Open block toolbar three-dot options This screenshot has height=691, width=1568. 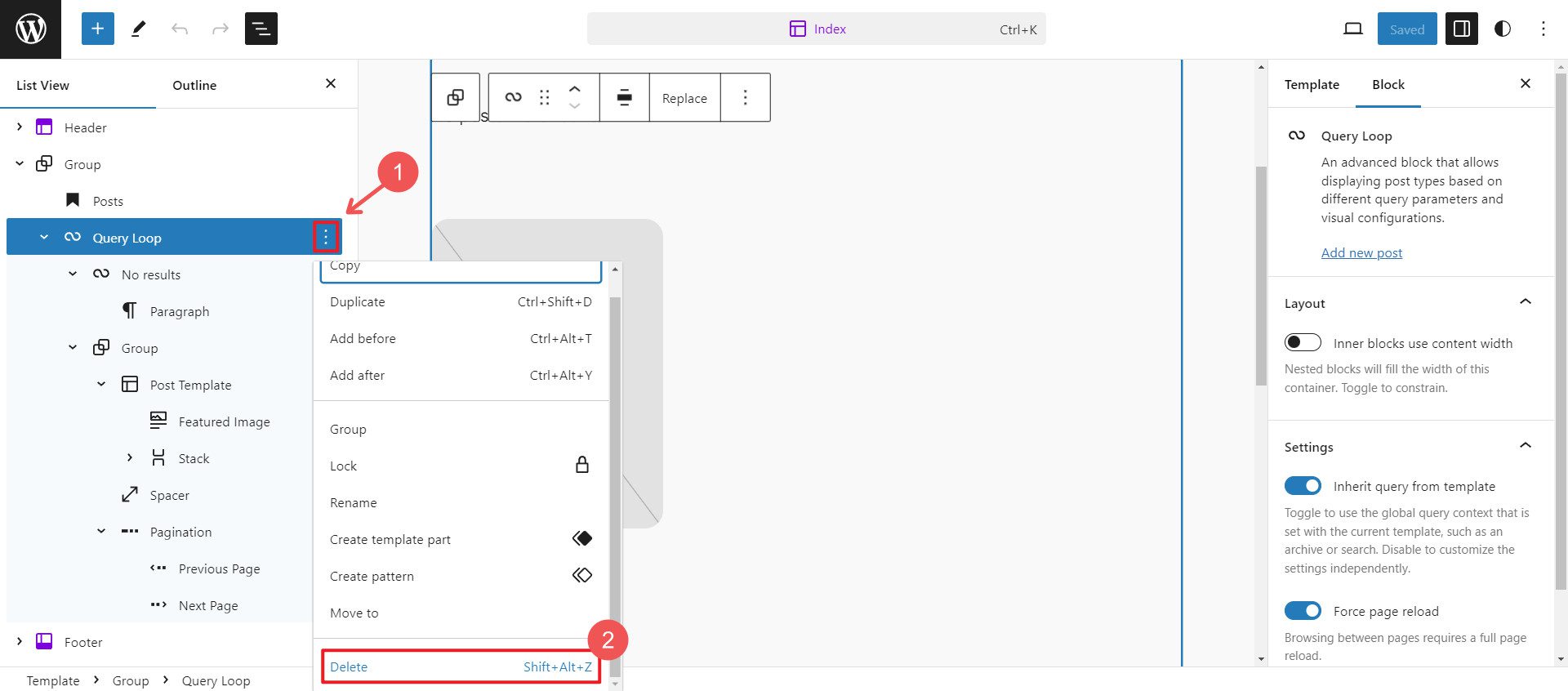745,98
